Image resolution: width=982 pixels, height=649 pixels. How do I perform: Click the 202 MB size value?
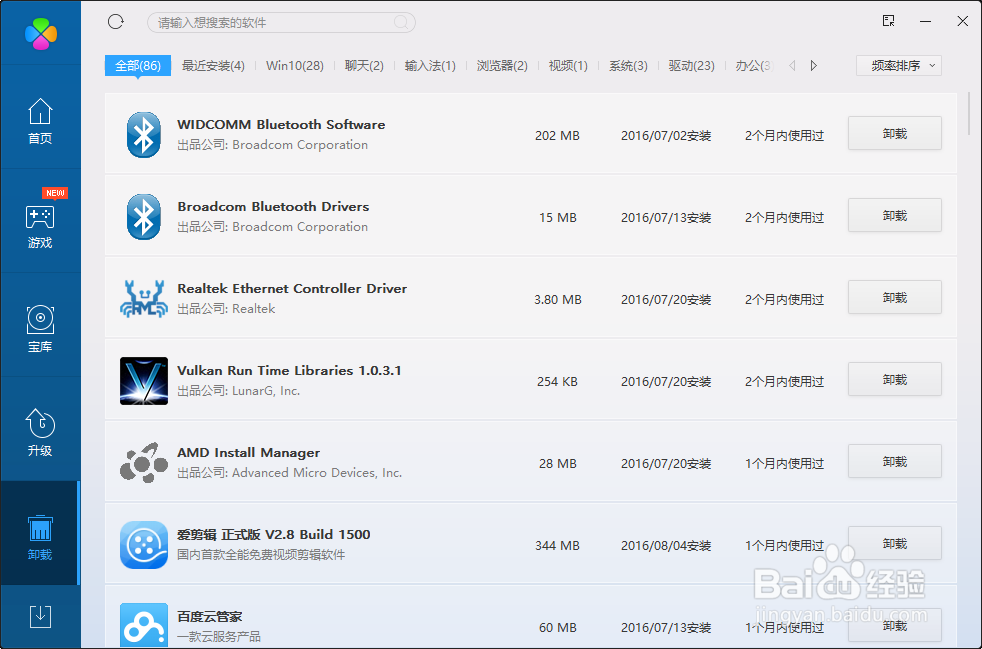557,135
